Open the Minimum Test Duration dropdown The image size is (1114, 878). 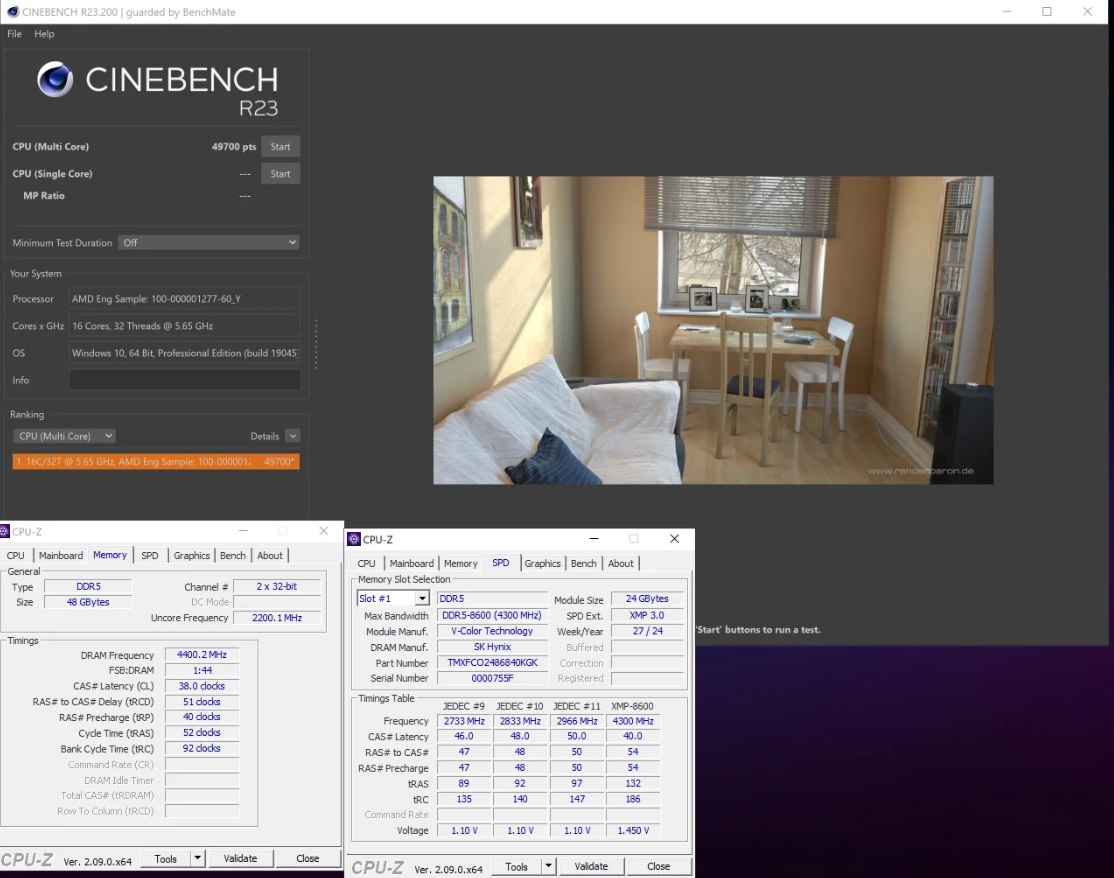(208, 242)
